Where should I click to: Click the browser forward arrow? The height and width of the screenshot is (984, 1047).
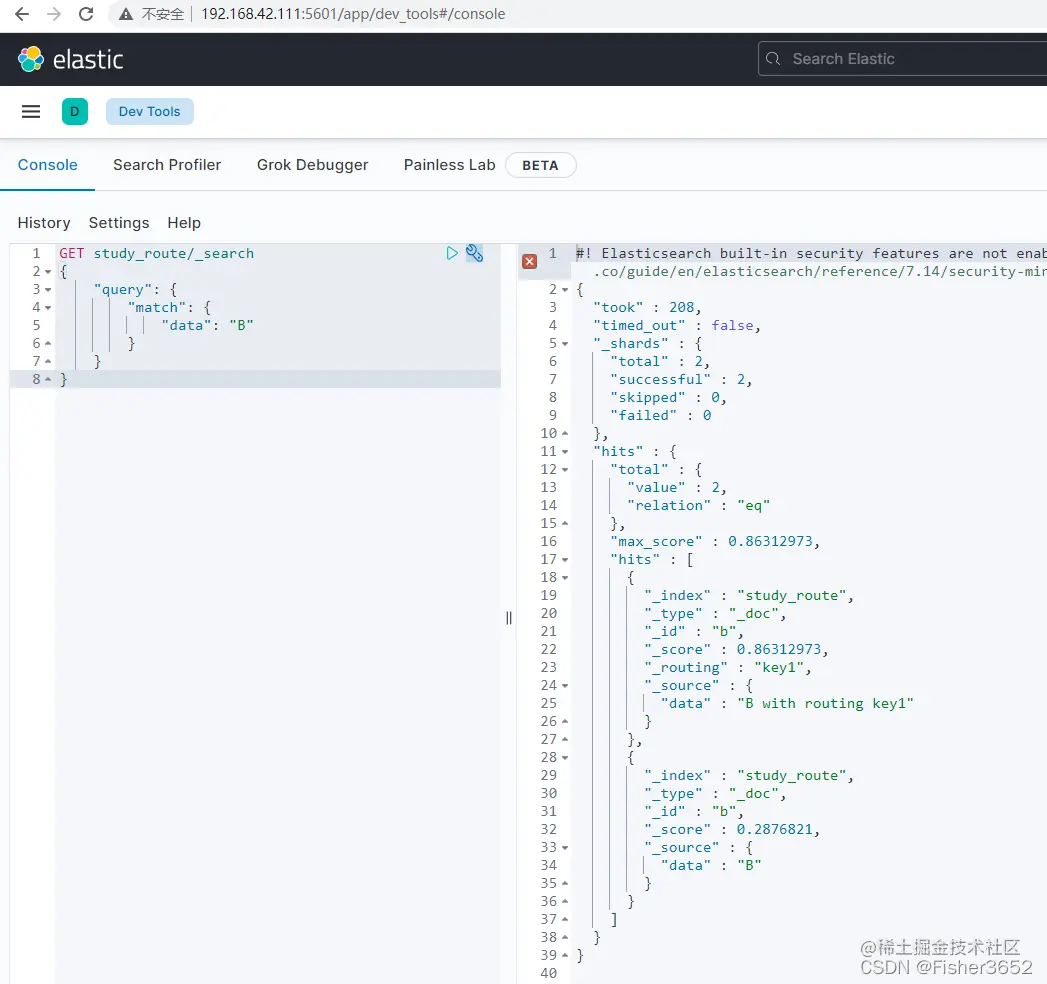coord(54,14)
